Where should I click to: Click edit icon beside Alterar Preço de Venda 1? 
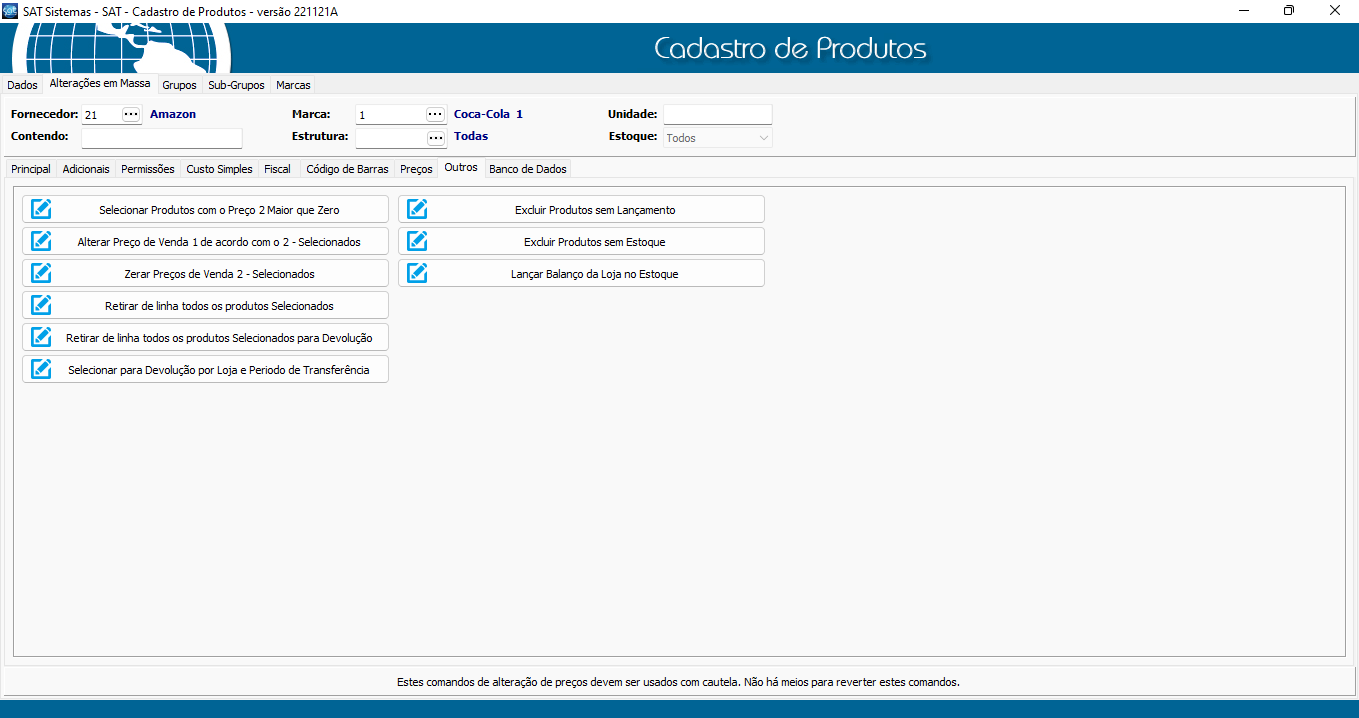[x=42, y=241]
